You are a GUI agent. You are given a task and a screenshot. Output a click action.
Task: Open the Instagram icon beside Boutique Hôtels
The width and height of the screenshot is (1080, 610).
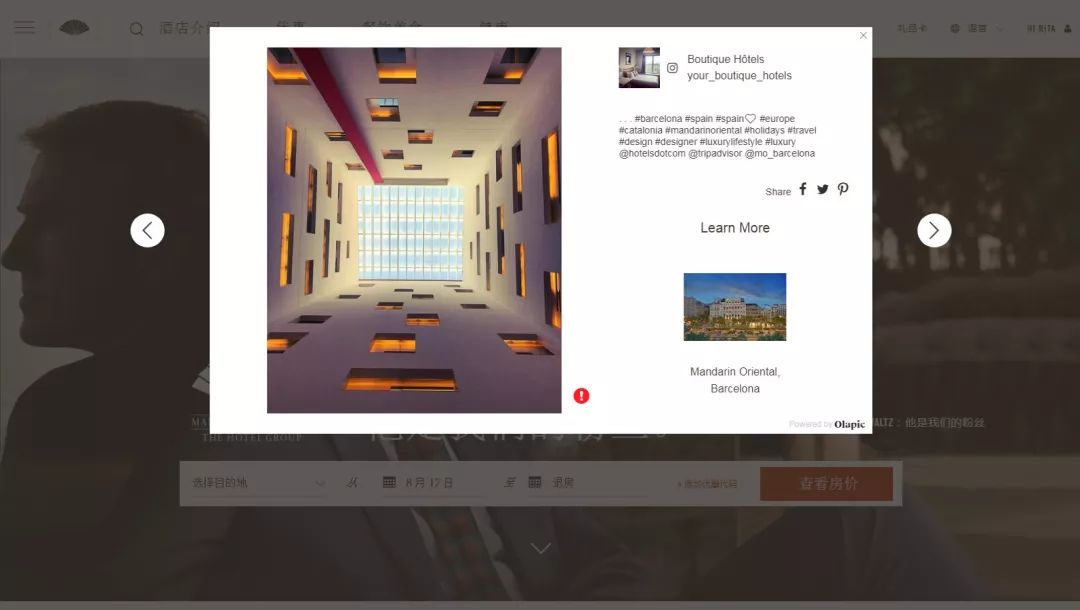point(672,68)
